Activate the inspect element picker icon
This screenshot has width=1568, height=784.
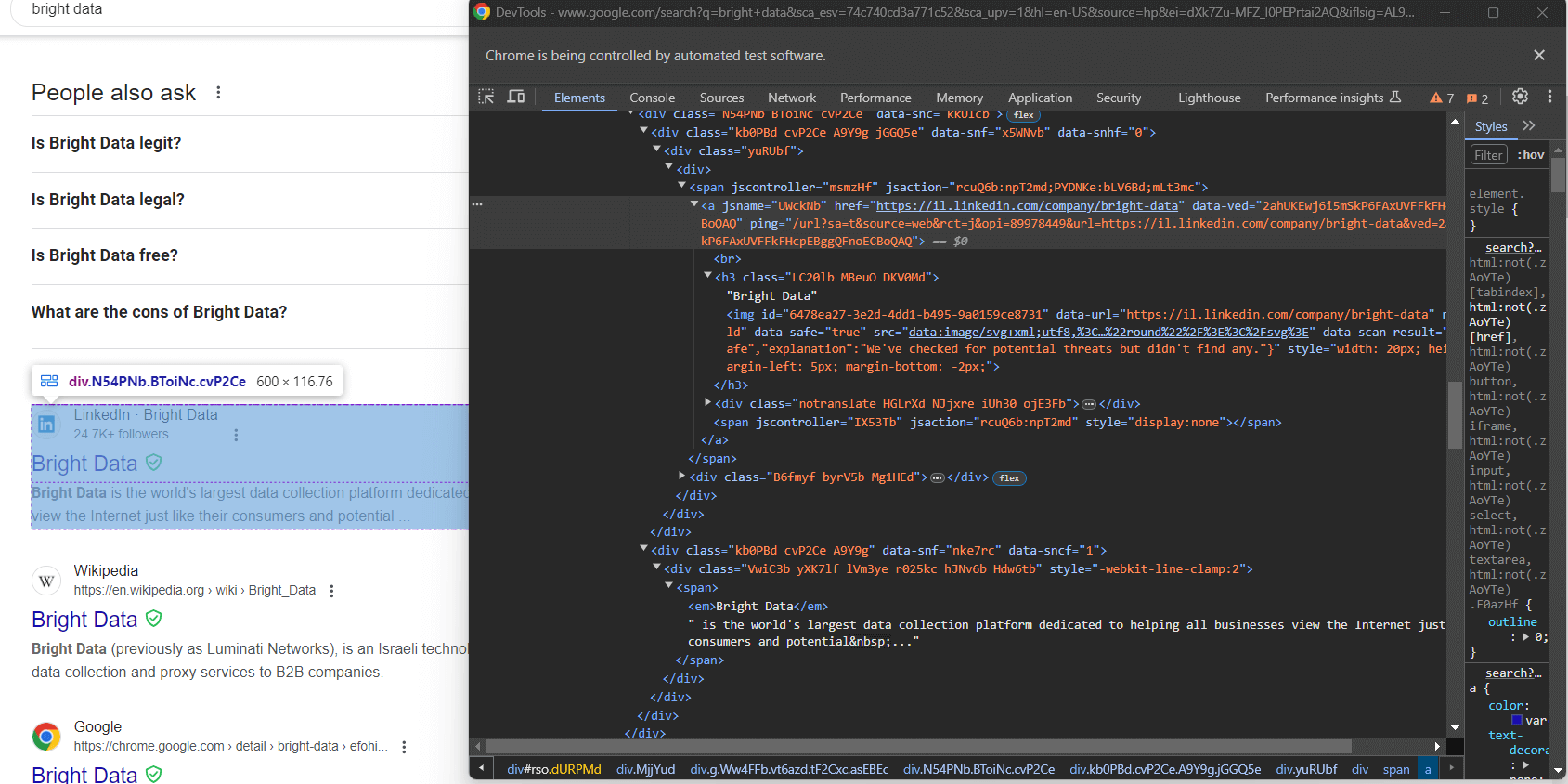486,97
